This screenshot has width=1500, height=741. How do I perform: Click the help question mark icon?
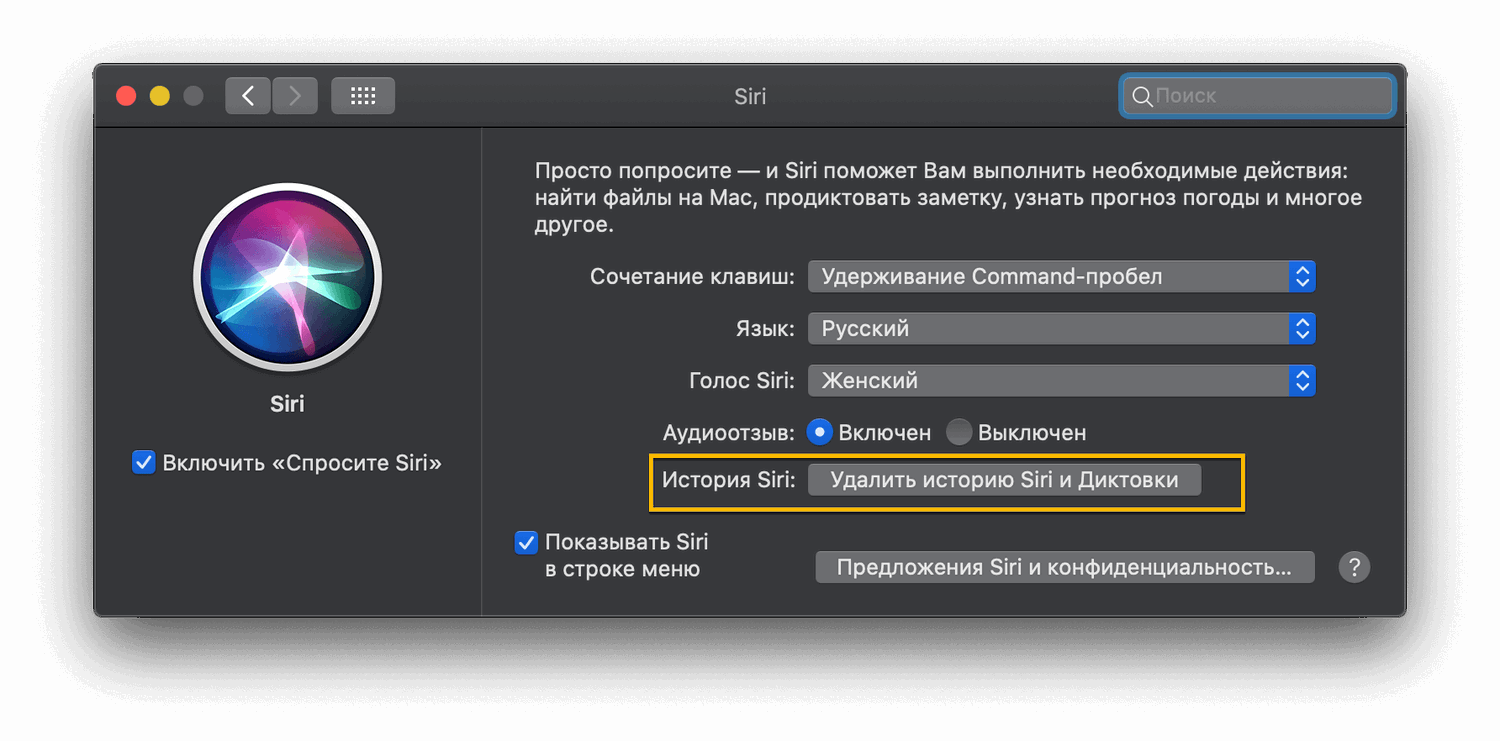point(1355,567)
